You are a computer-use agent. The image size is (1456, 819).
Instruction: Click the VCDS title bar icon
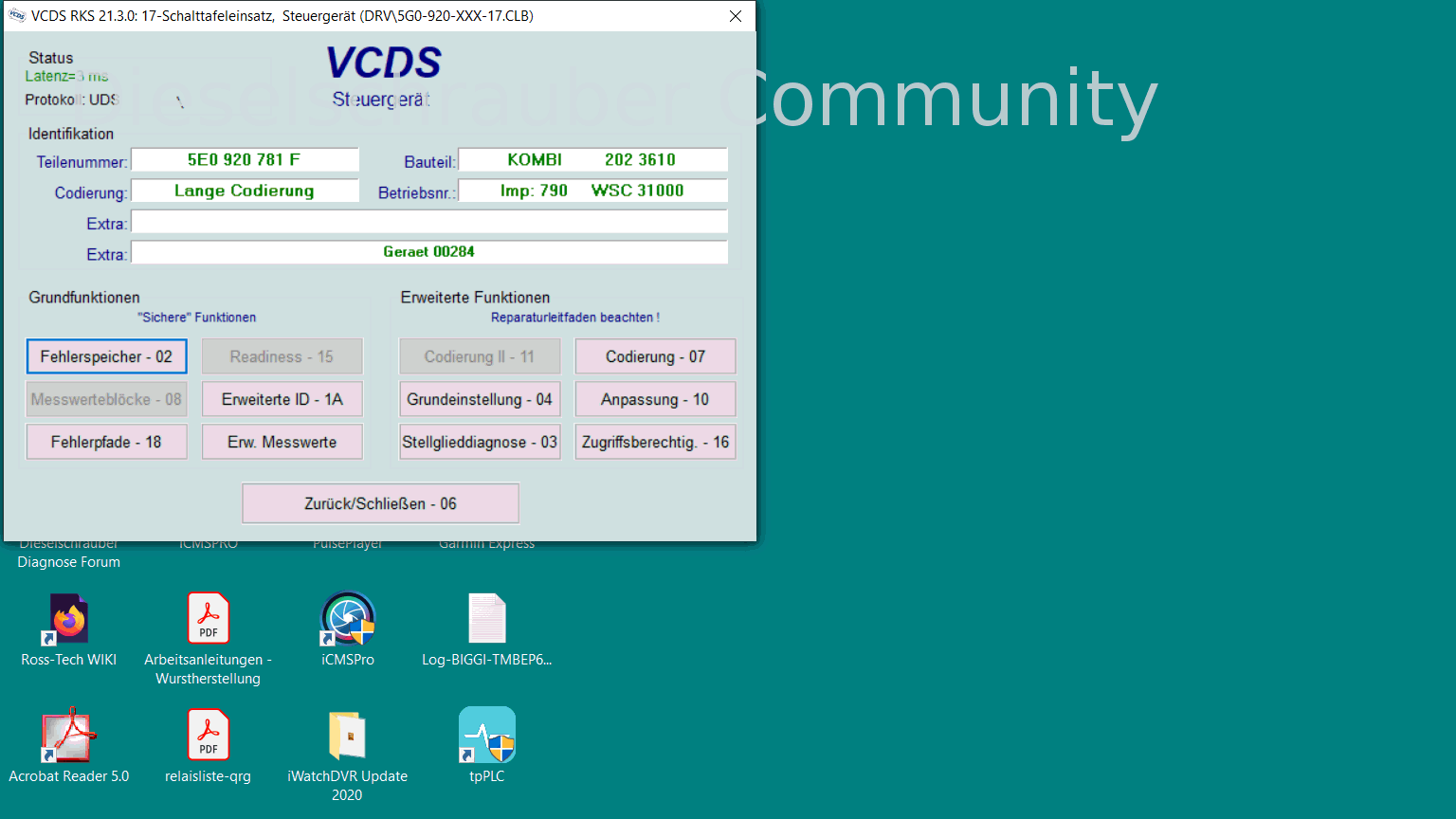click(x=17, y=16)
